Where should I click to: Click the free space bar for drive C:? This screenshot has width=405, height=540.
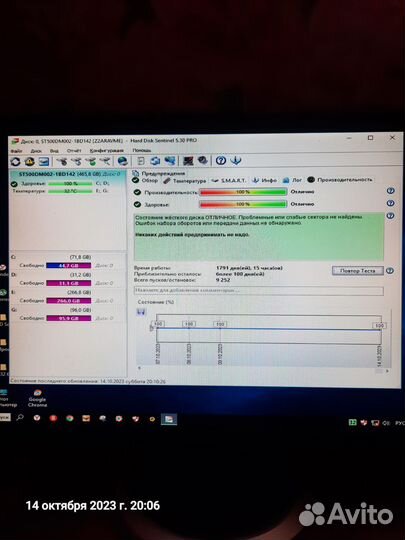(69, 266)
